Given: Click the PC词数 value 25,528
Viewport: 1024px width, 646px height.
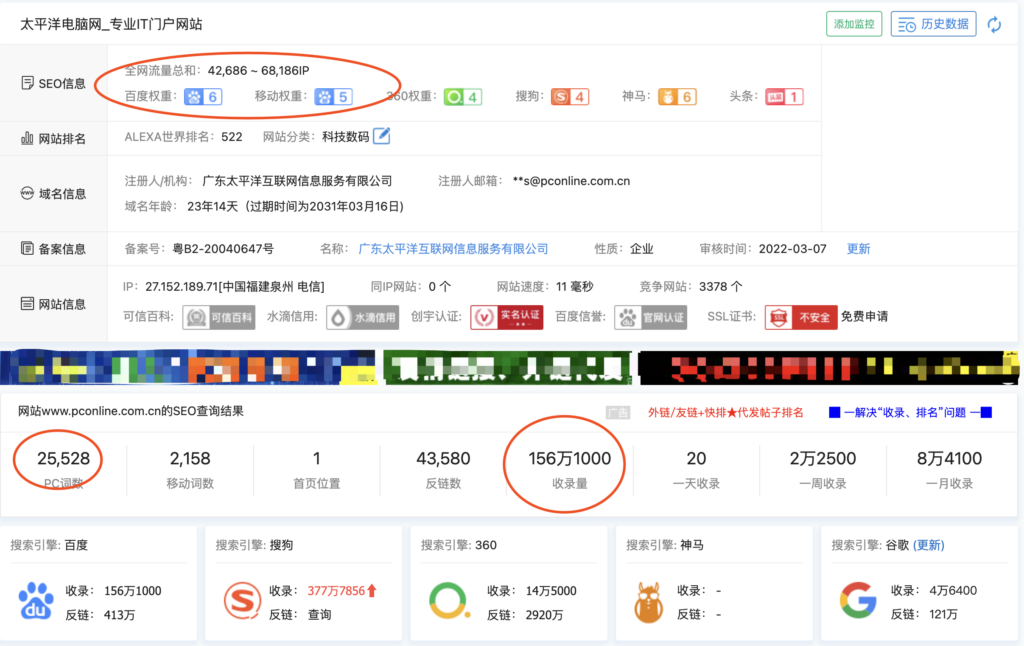Looking at the screenshot, I should pos(63,459).
